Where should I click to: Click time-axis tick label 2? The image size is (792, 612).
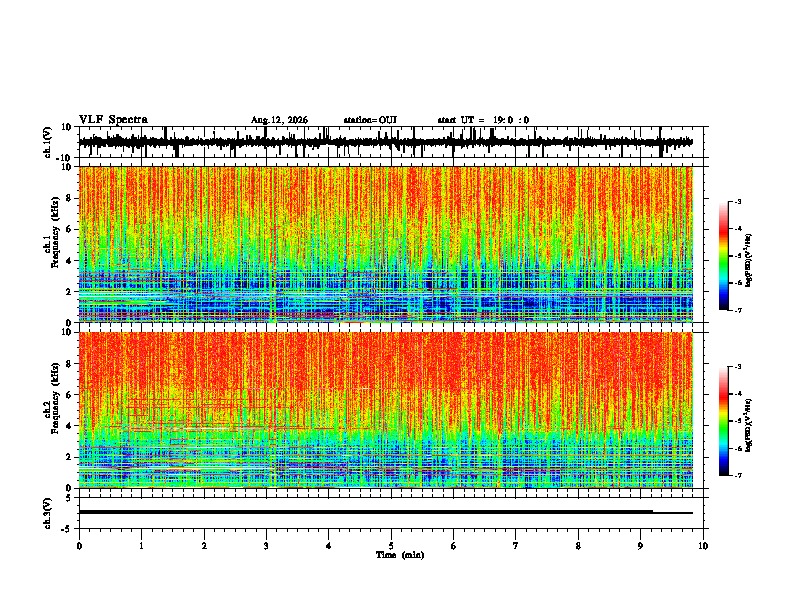click(204, 546)
